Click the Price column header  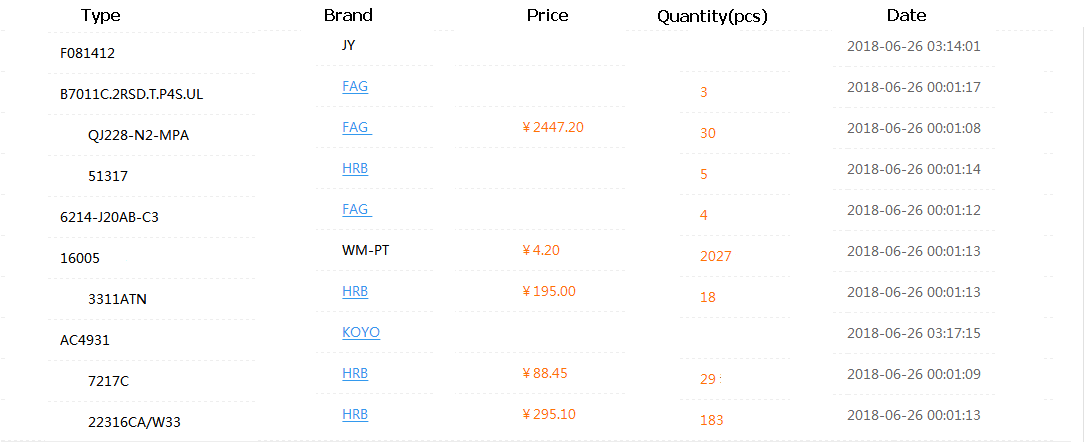(547, 15)
